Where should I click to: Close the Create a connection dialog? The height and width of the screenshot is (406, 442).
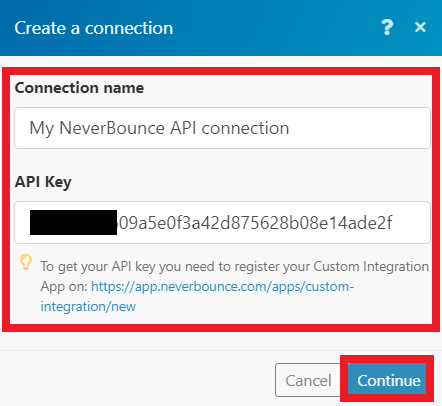click(x=420, y=27)
